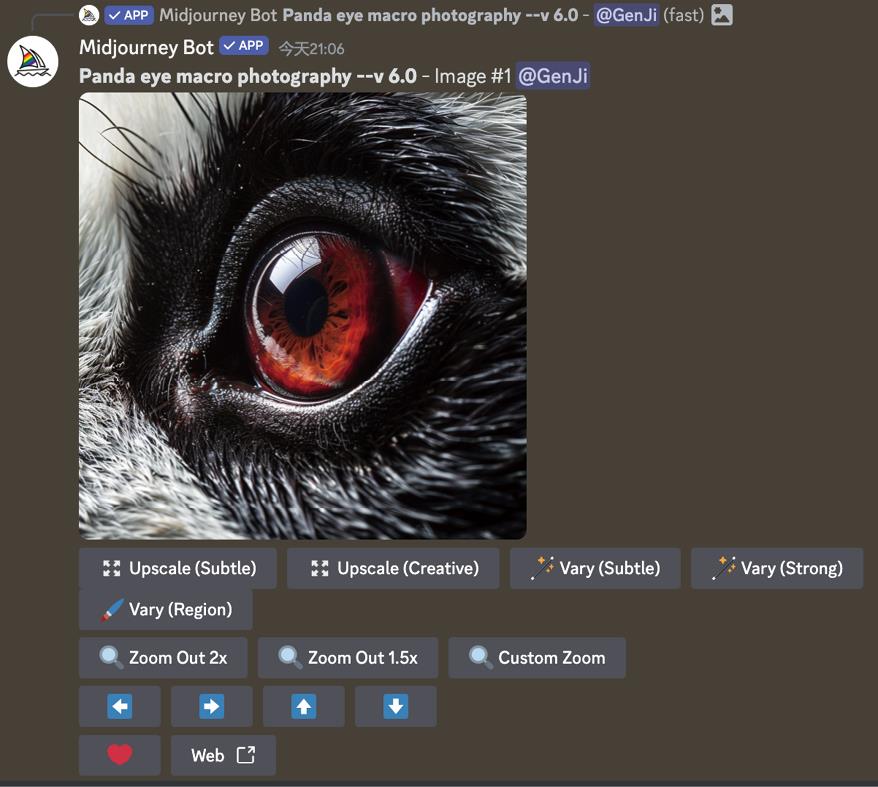This screenshot has width=878, height=787.
Task: Open the panda eye image preview
Action: click(303, 316)
